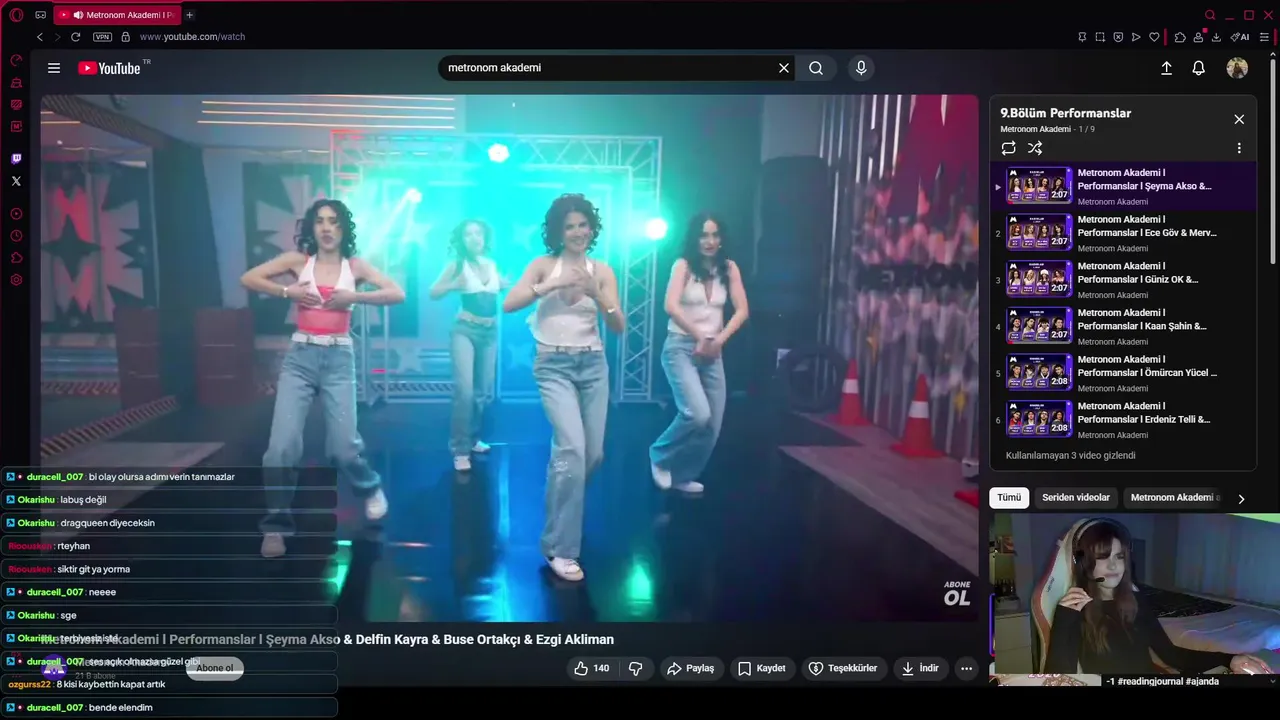
Task: Play playlist video Ömürcan Yücel
Action: [1124, 373]
